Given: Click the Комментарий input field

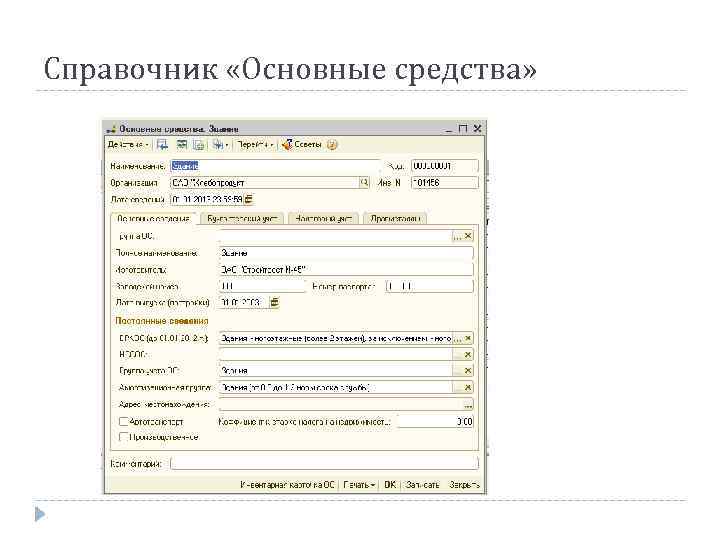Looking at the screenshot, I should 324,464.
